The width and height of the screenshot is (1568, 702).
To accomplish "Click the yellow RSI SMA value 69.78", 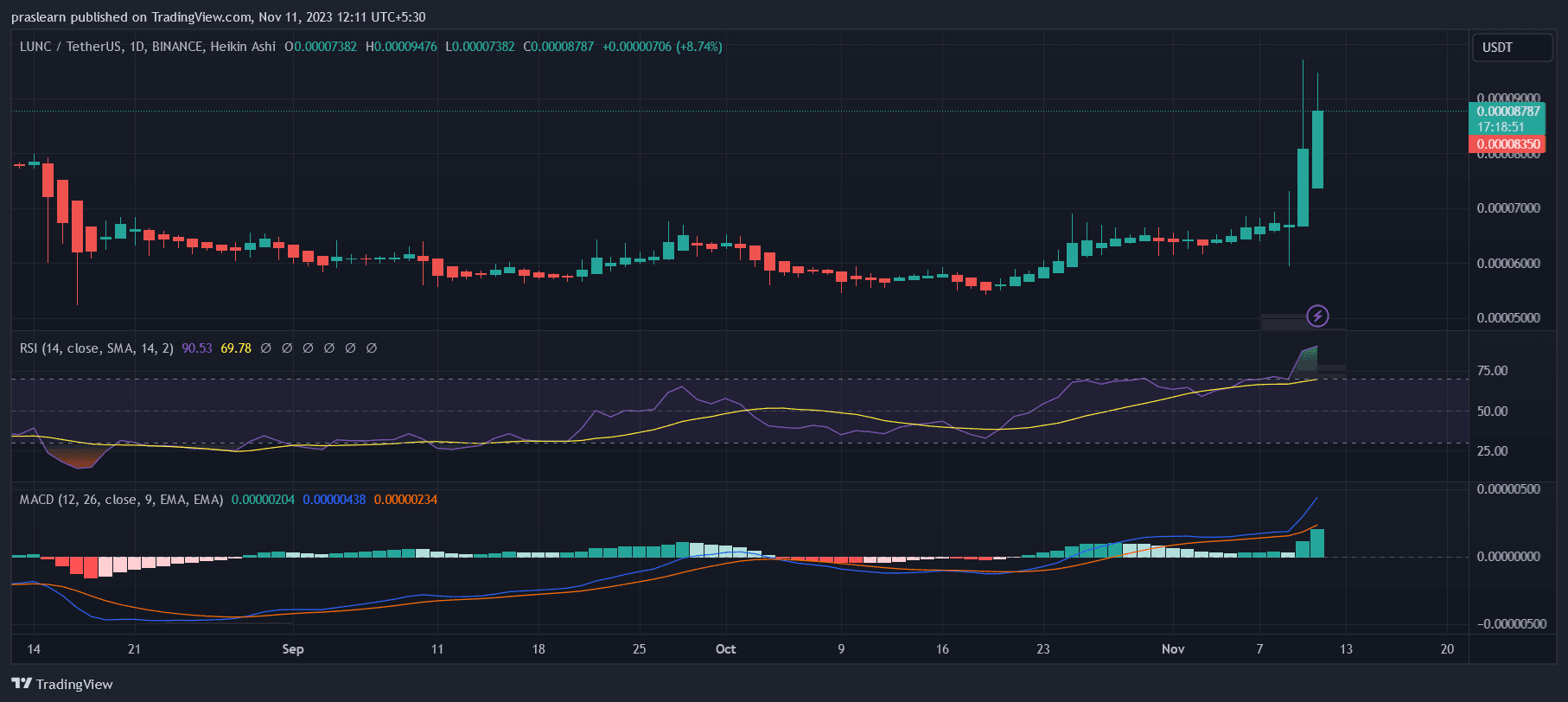I will 236,348.
